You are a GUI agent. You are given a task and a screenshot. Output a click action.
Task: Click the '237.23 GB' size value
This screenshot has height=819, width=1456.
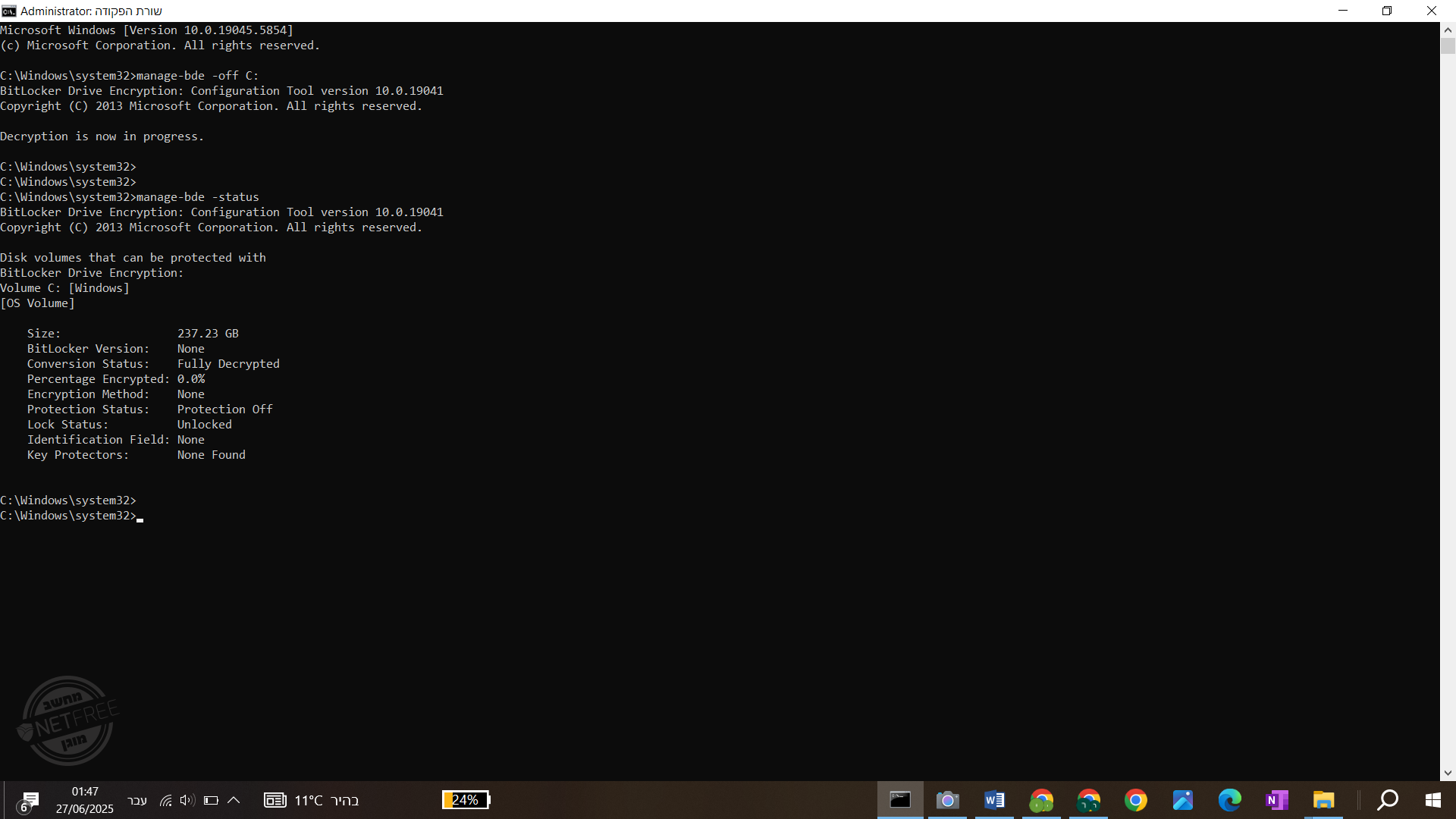tap(208, 334)
